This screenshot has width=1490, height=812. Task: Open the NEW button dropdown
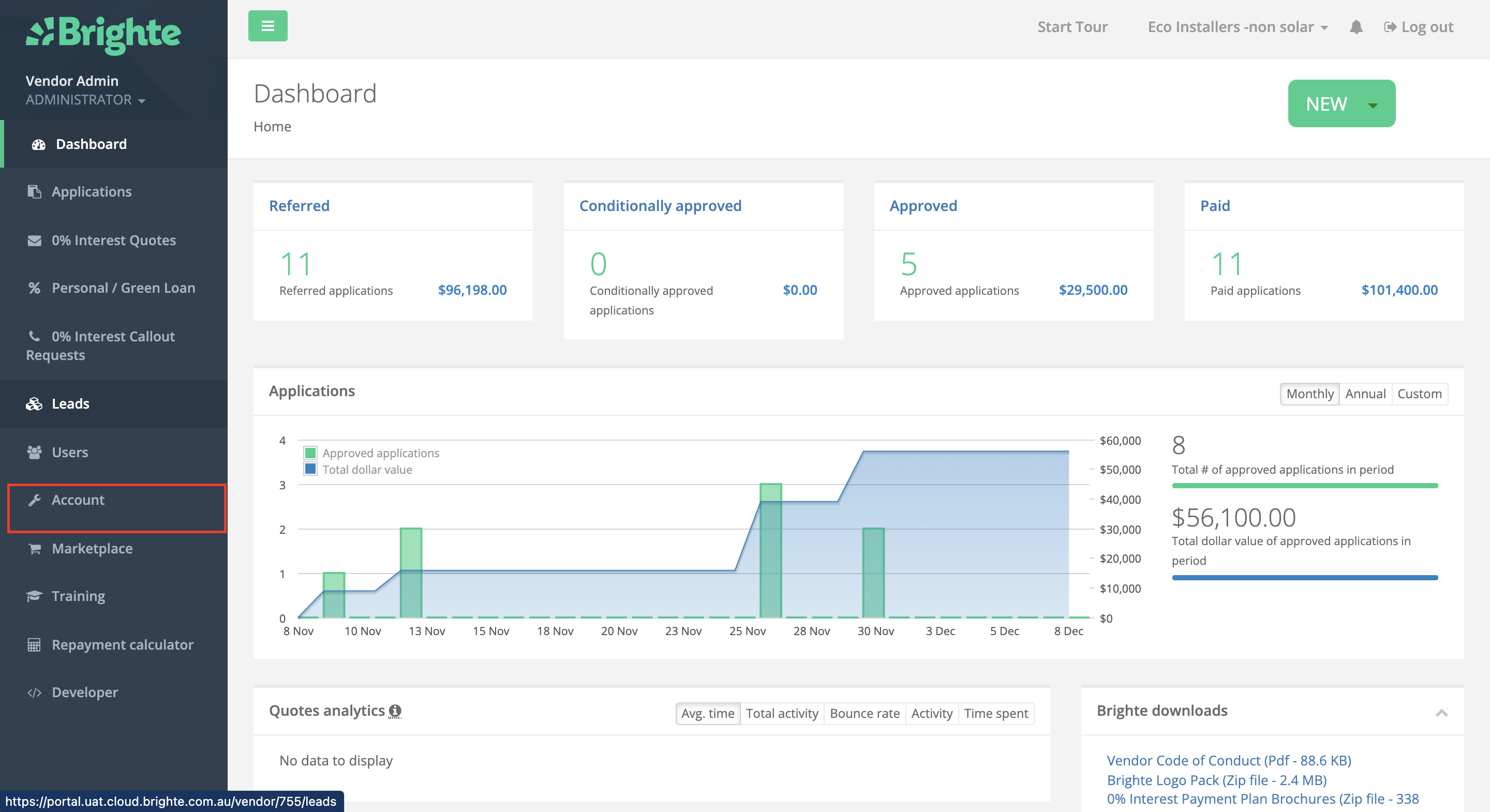coord(1341,103)
